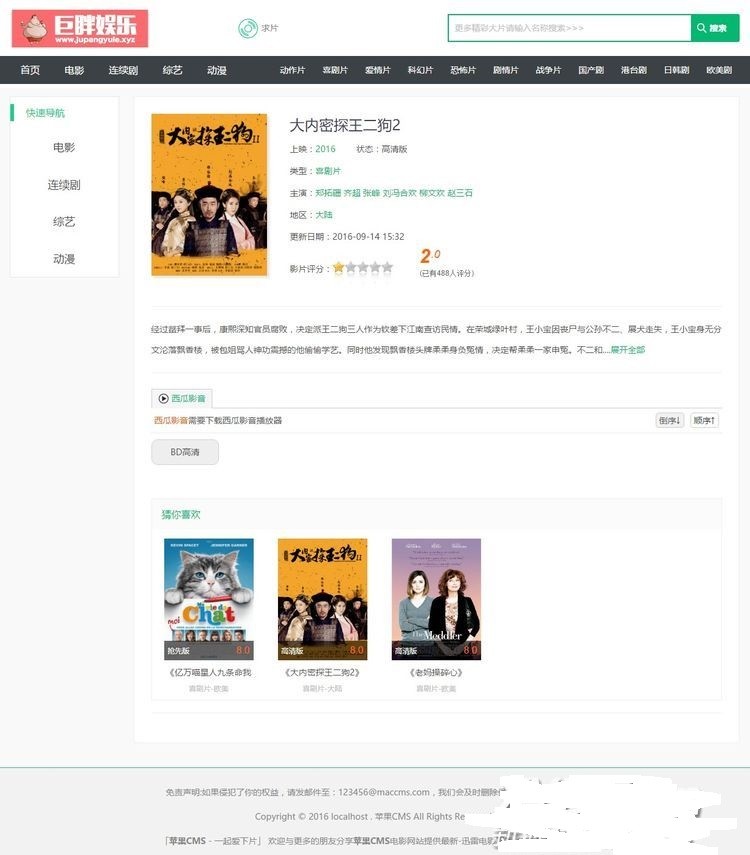Screen dimensions: 750x855
Task: Click title 《亿万喵星人九条命我
Action: (x=209, y=672)
